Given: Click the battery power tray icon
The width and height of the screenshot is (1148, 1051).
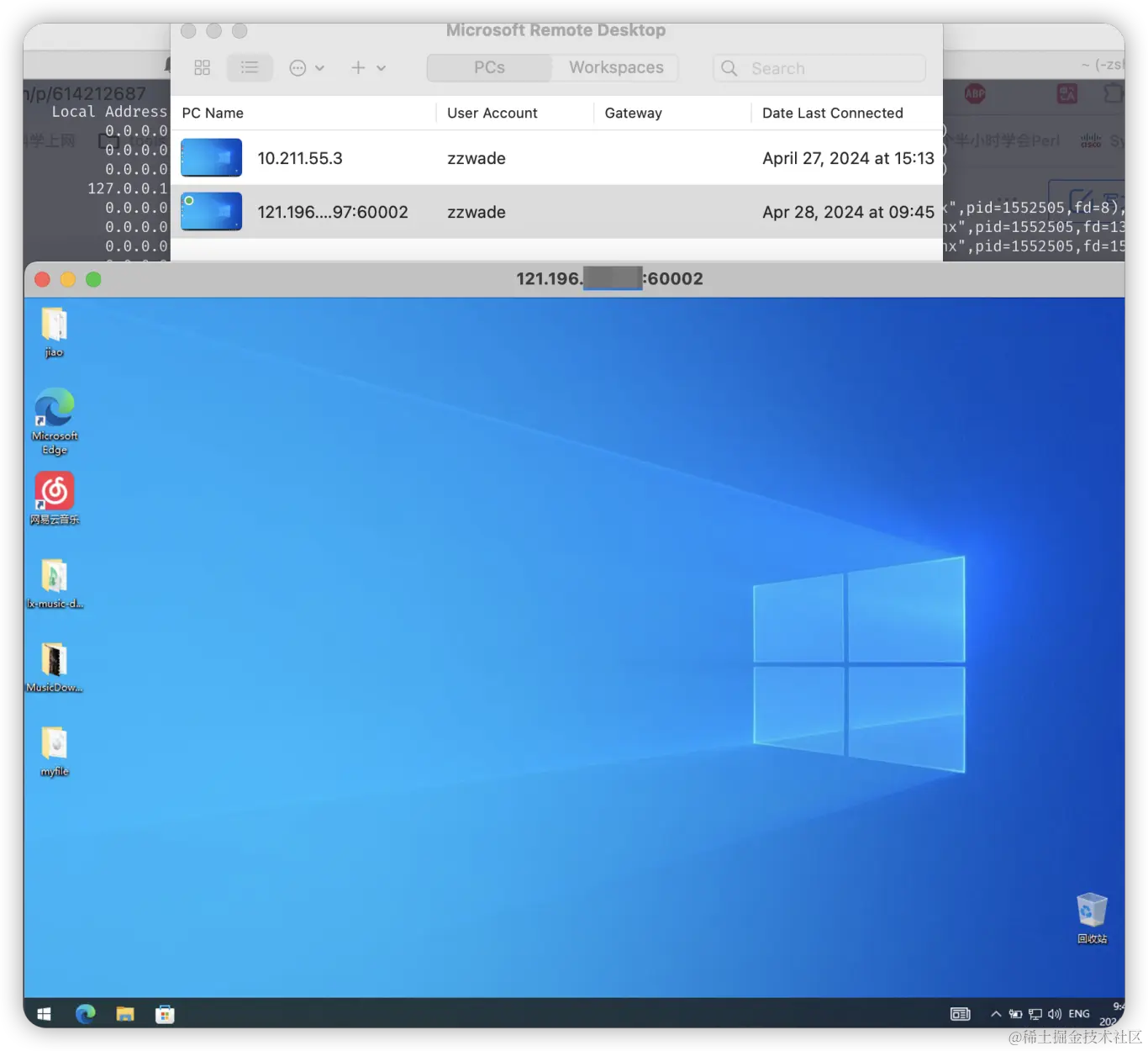Looking at the screenshot, I should [1015, 1014].
